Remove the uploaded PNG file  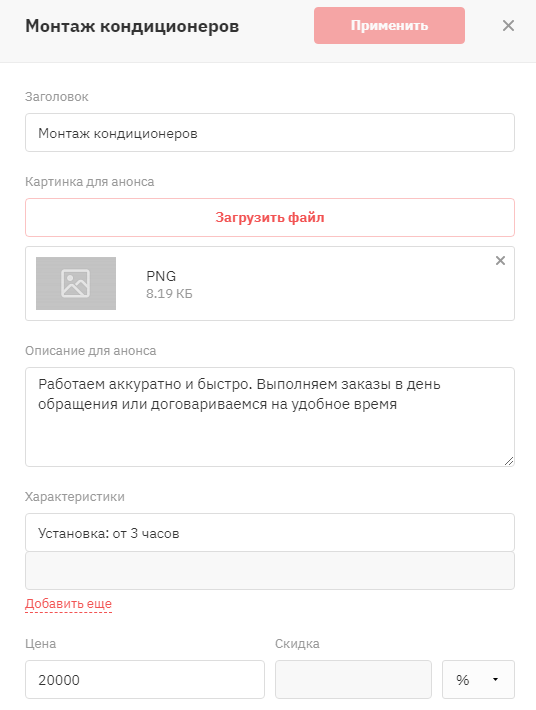click(x=500, y=260)
